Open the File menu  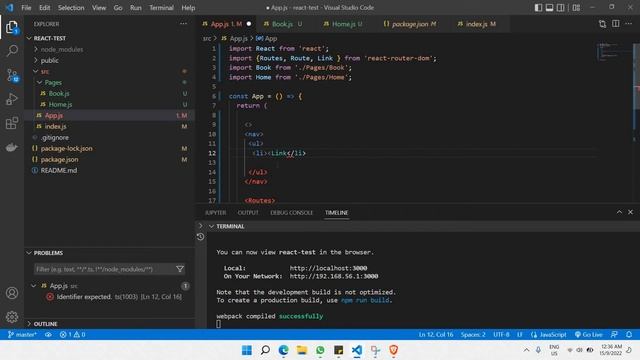pyautogui.click(x=26, y=7)
